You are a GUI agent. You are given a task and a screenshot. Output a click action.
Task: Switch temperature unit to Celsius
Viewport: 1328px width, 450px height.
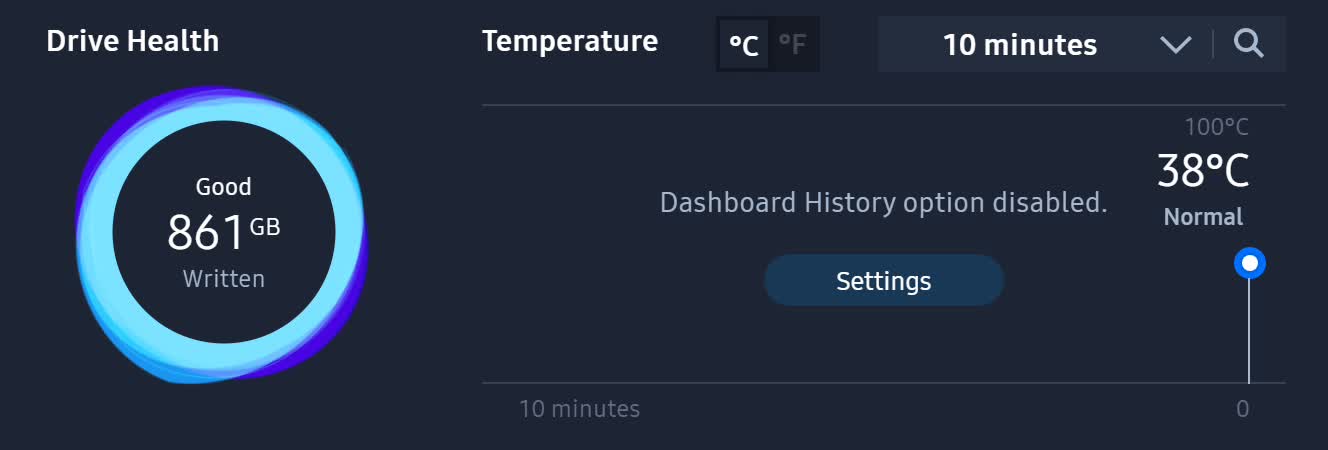coord(743,45)
